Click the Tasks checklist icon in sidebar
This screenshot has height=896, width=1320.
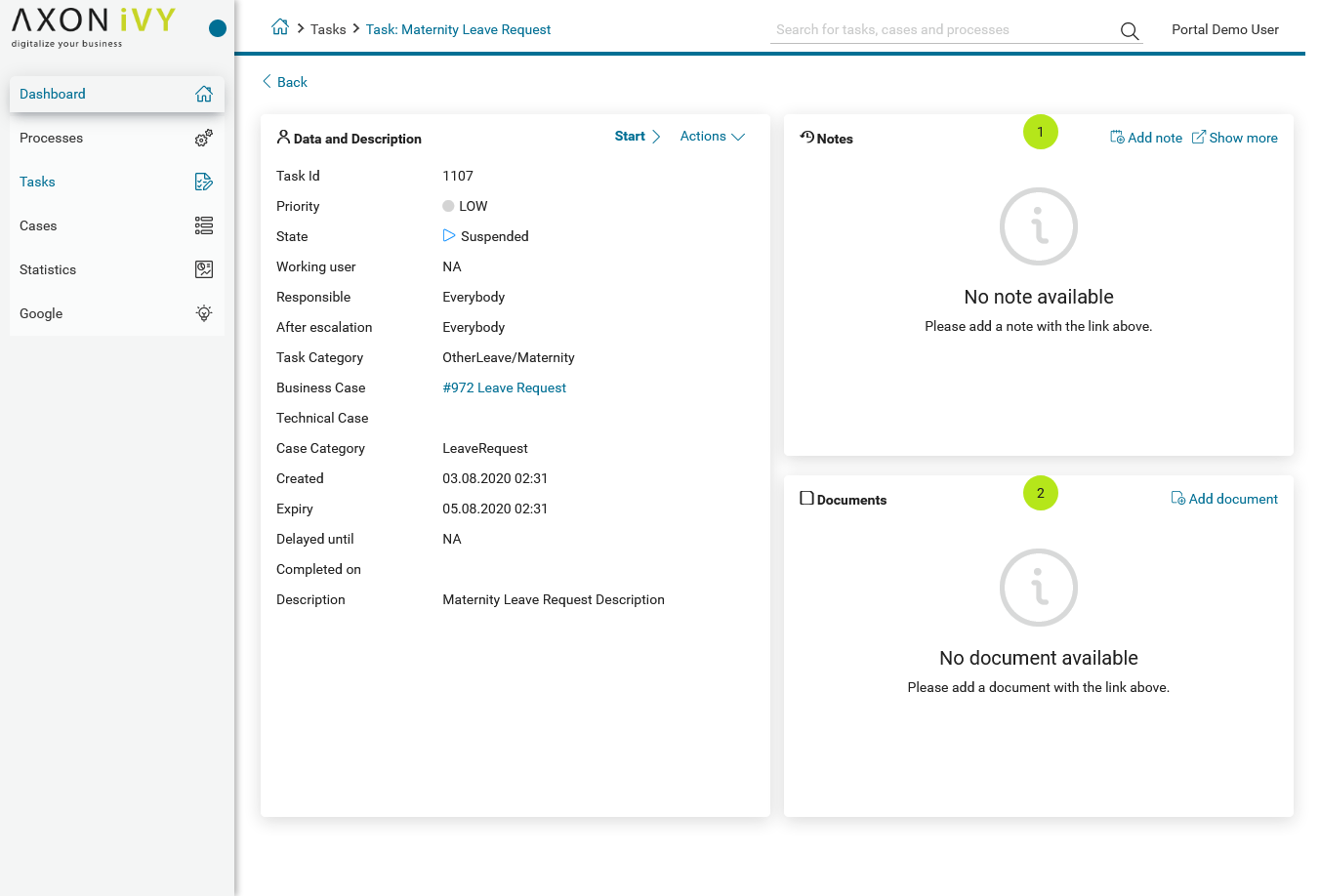204,182
